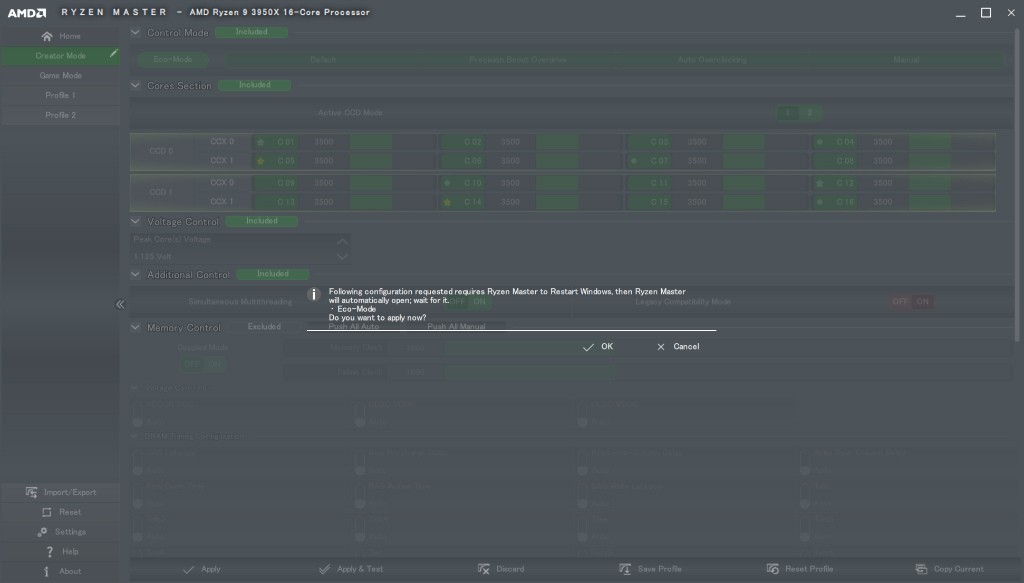
Task: Adjust the C 01 core speed slider
Action: tap(392, 142)
